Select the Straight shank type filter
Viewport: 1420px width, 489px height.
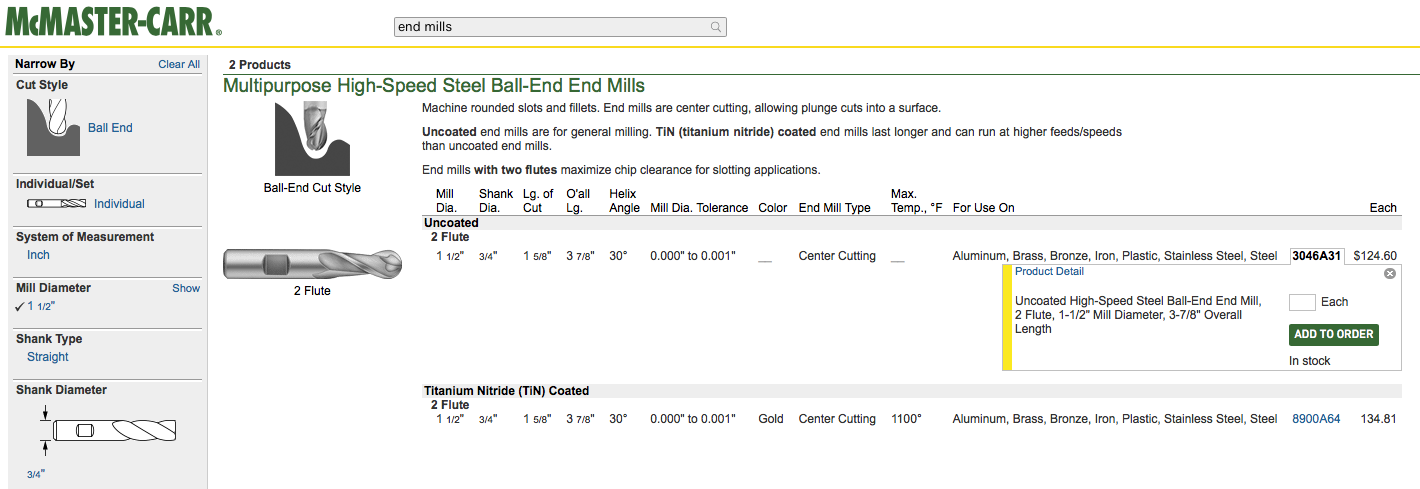click(x=48, y=357)
